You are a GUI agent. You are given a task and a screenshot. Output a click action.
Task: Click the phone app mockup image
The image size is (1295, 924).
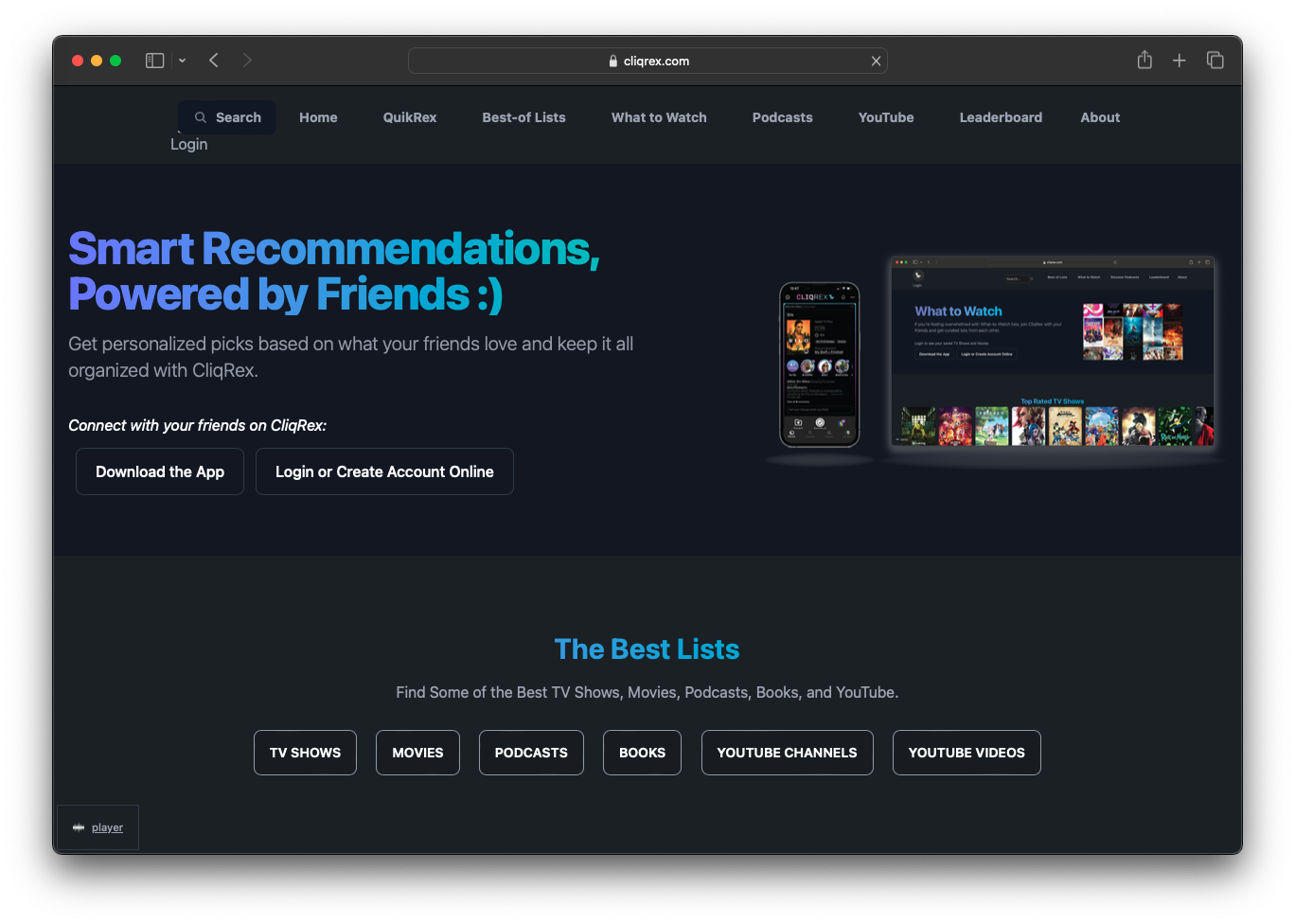click(x=819, y=365)
